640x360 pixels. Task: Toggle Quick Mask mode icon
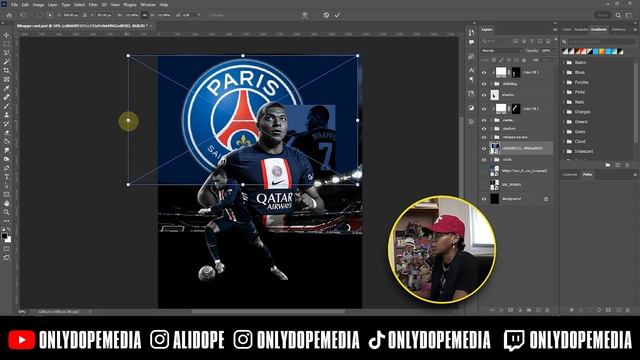[7, 249]
